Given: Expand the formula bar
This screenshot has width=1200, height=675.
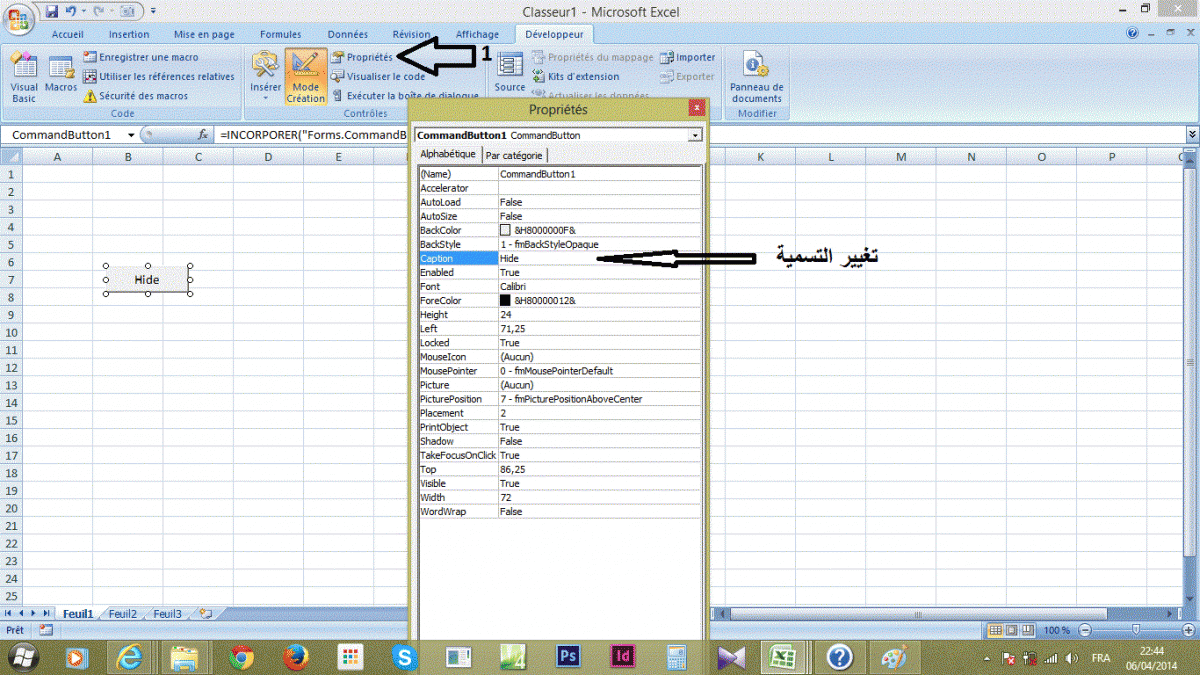Looking at the screenshot, I should 1191,135.
